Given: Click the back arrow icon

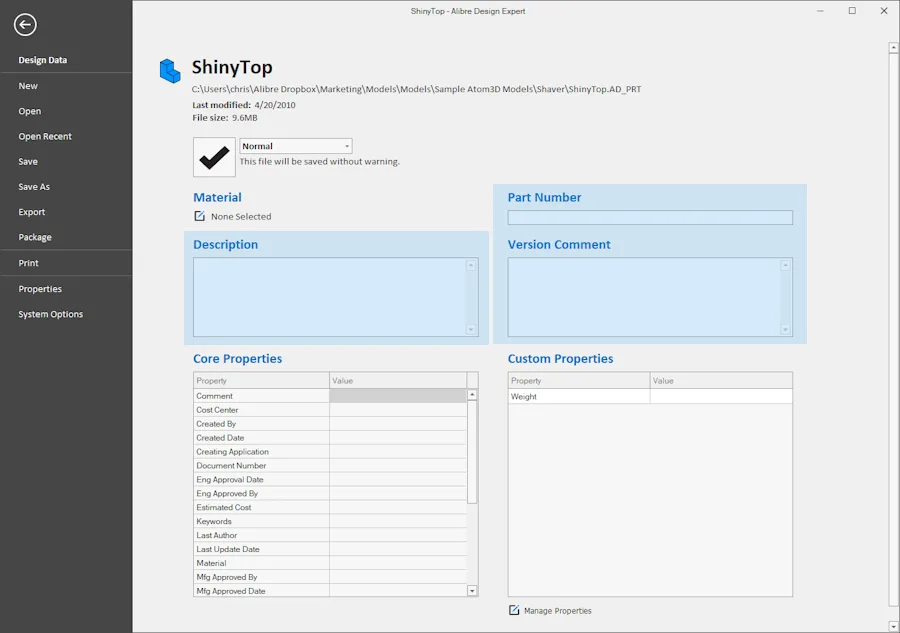Looking at the screenshot, I should click(25, 25).
